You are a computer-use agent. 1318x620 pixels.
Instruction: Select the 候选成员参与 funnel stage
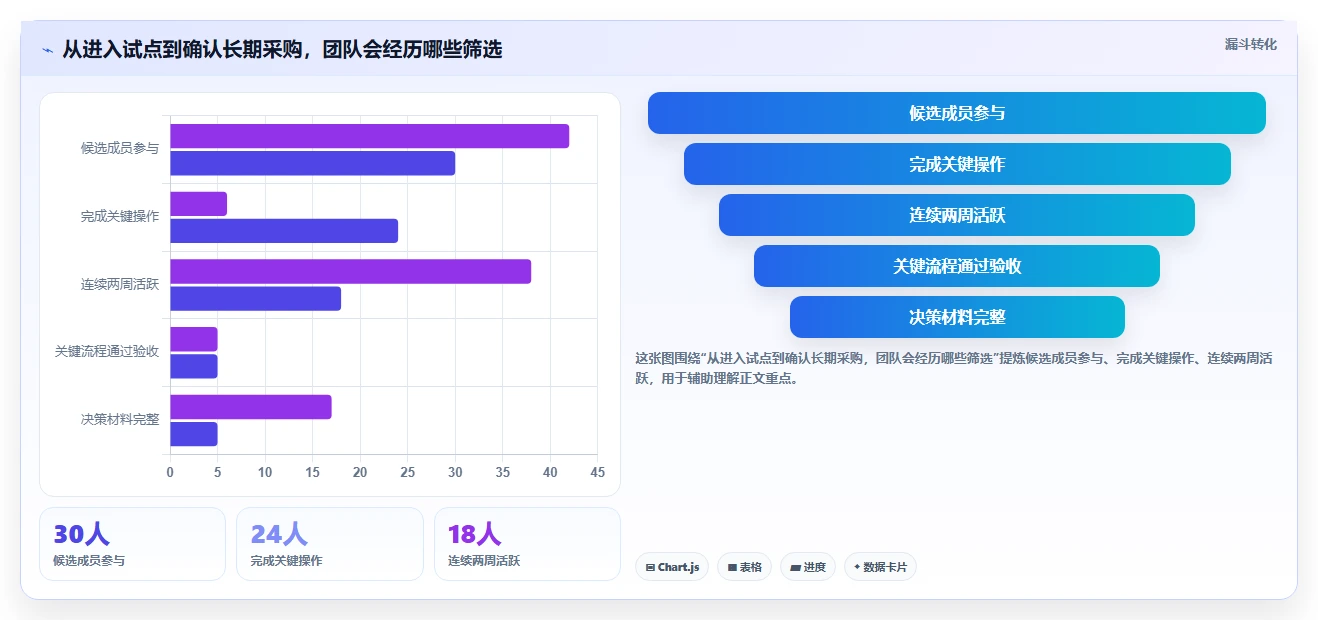point(957,113)
